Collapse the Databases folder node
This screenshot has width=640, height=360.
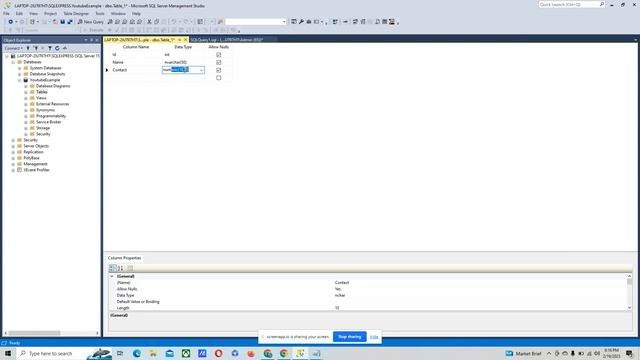[13, 62]
